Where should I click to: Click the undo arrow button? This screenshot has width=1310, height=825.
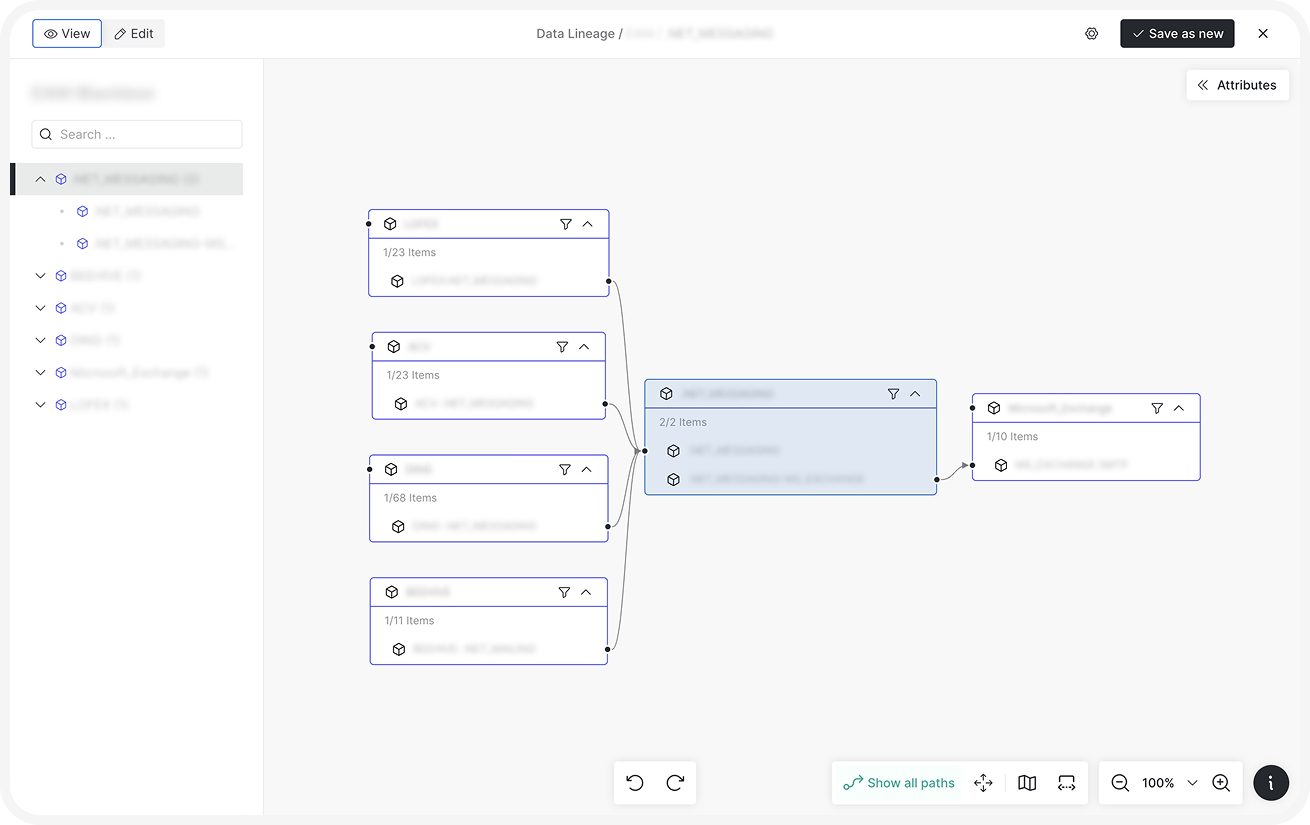click(x=635, y=783)
